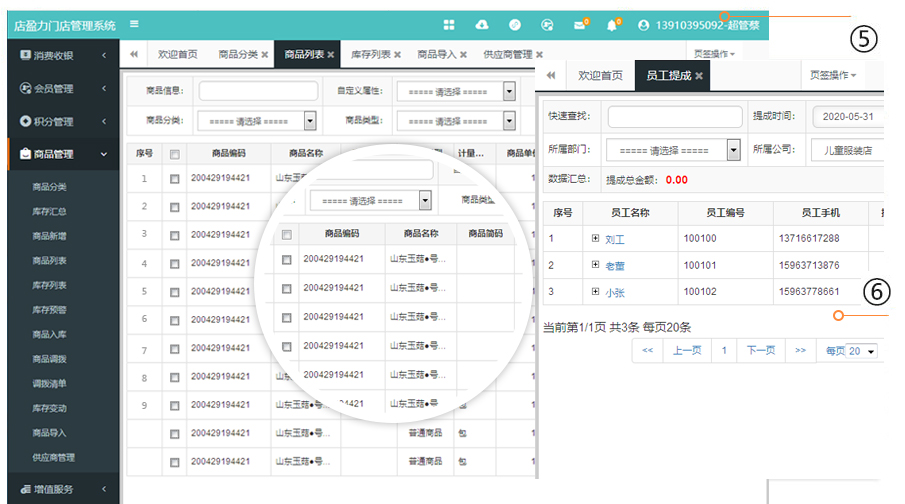Open 商品新增 in sidebar
Image resolution: width=905 pixels, height=504 pixels.
click(49, 236)
